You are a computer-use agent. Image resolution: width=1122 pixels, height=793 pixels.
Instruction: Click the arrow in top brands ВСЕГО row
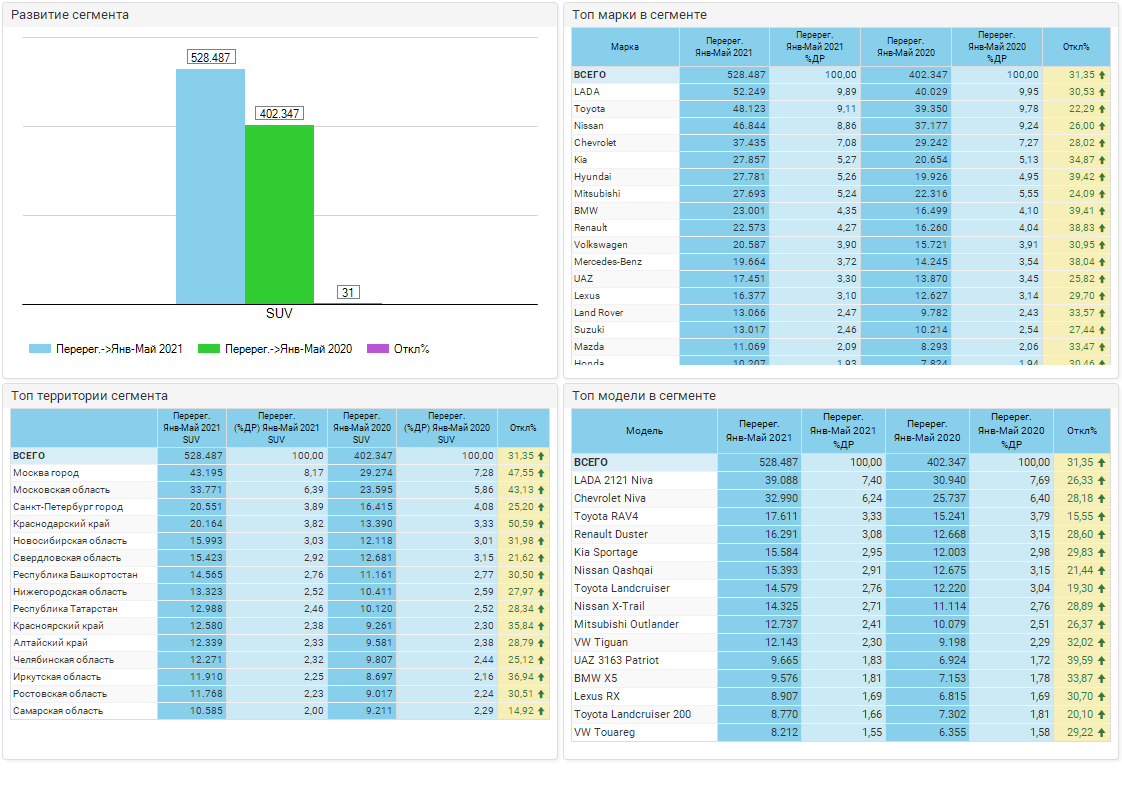[x=1102, y=75]
